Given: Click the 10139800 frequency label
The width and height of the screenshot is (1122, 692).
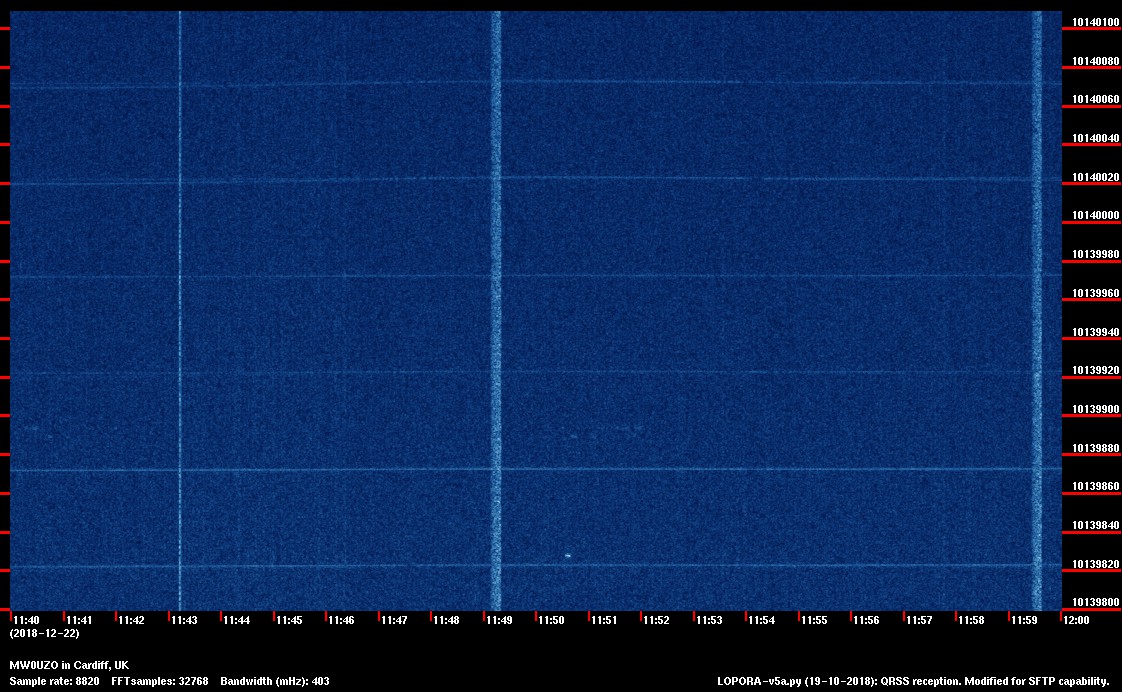Looking at the screenshot, I should (1095, 602).
